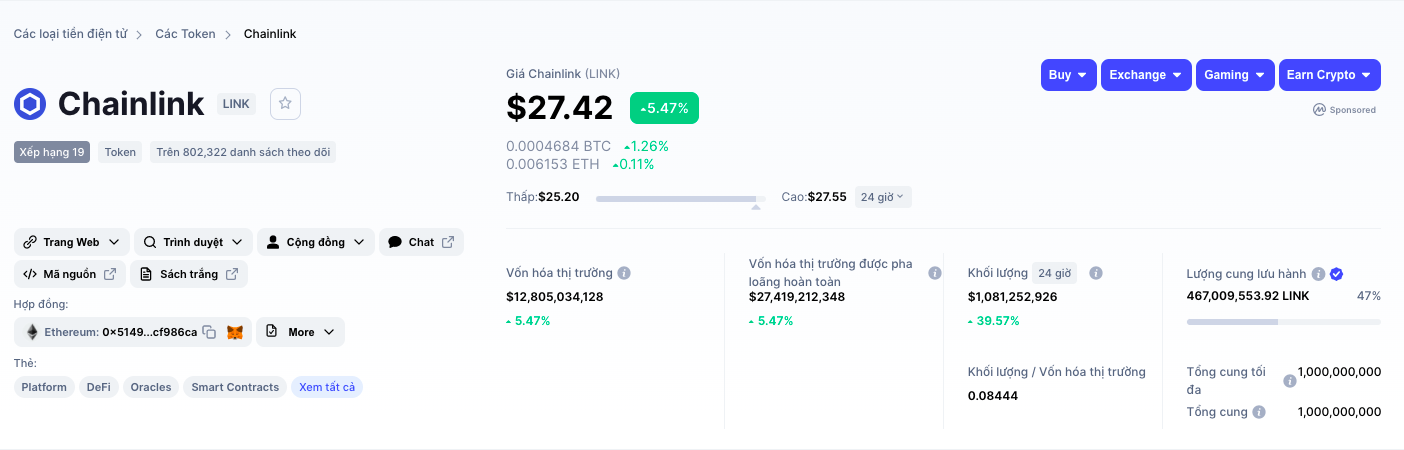Expand the Trình duyệt explorers dropdown
1404x450 pixels.
[x=193, y=242]
